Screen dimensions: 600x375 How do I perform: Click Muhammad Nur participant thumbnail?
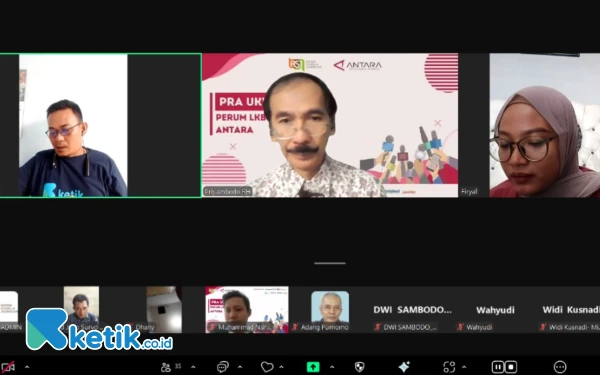247,310
